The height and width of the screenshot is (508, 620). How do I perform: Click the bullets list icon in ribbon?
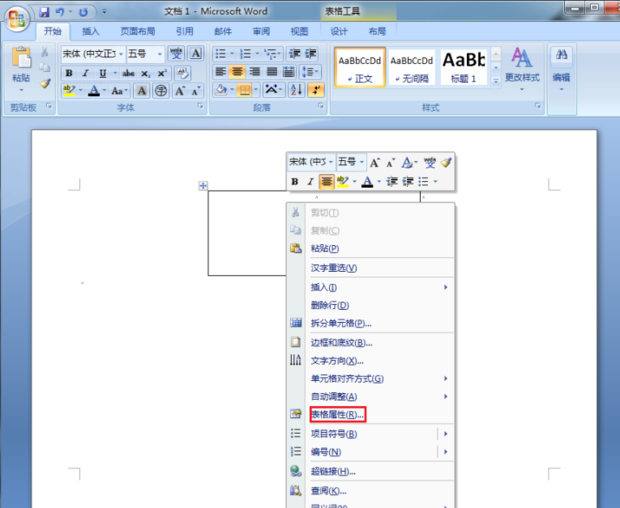click(x=221, y=53)
